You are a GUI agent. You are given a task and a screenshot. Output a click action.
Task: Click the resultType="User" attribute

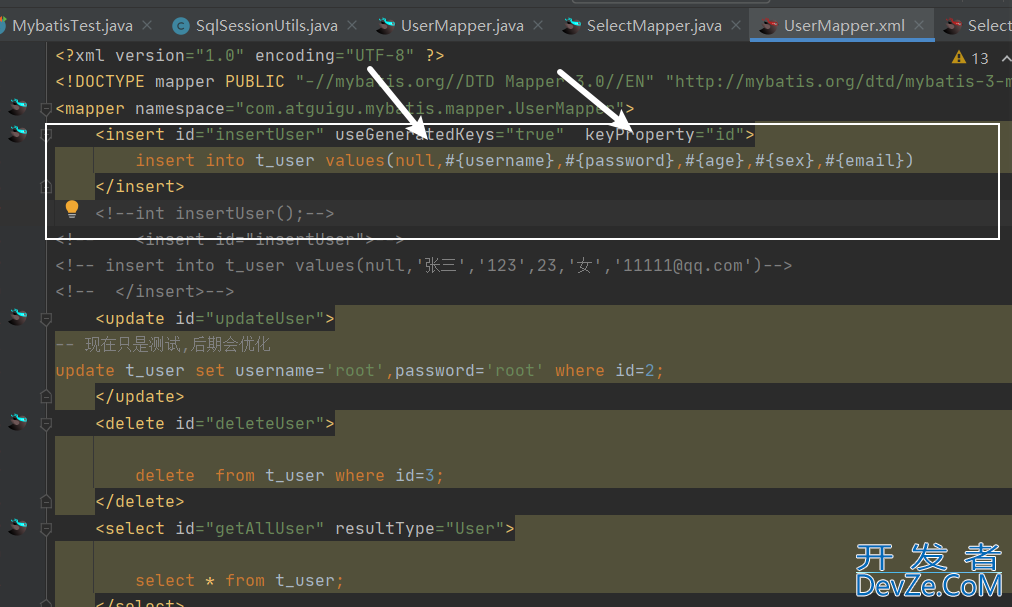(x=420, y=529)
